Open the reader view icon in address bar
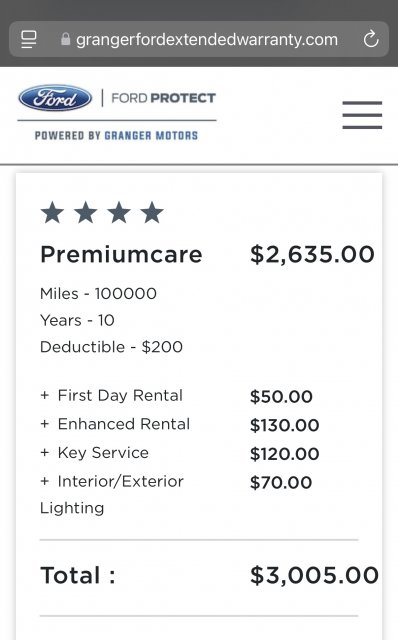This screenshot has width=398, height=640. pos(29,40)
